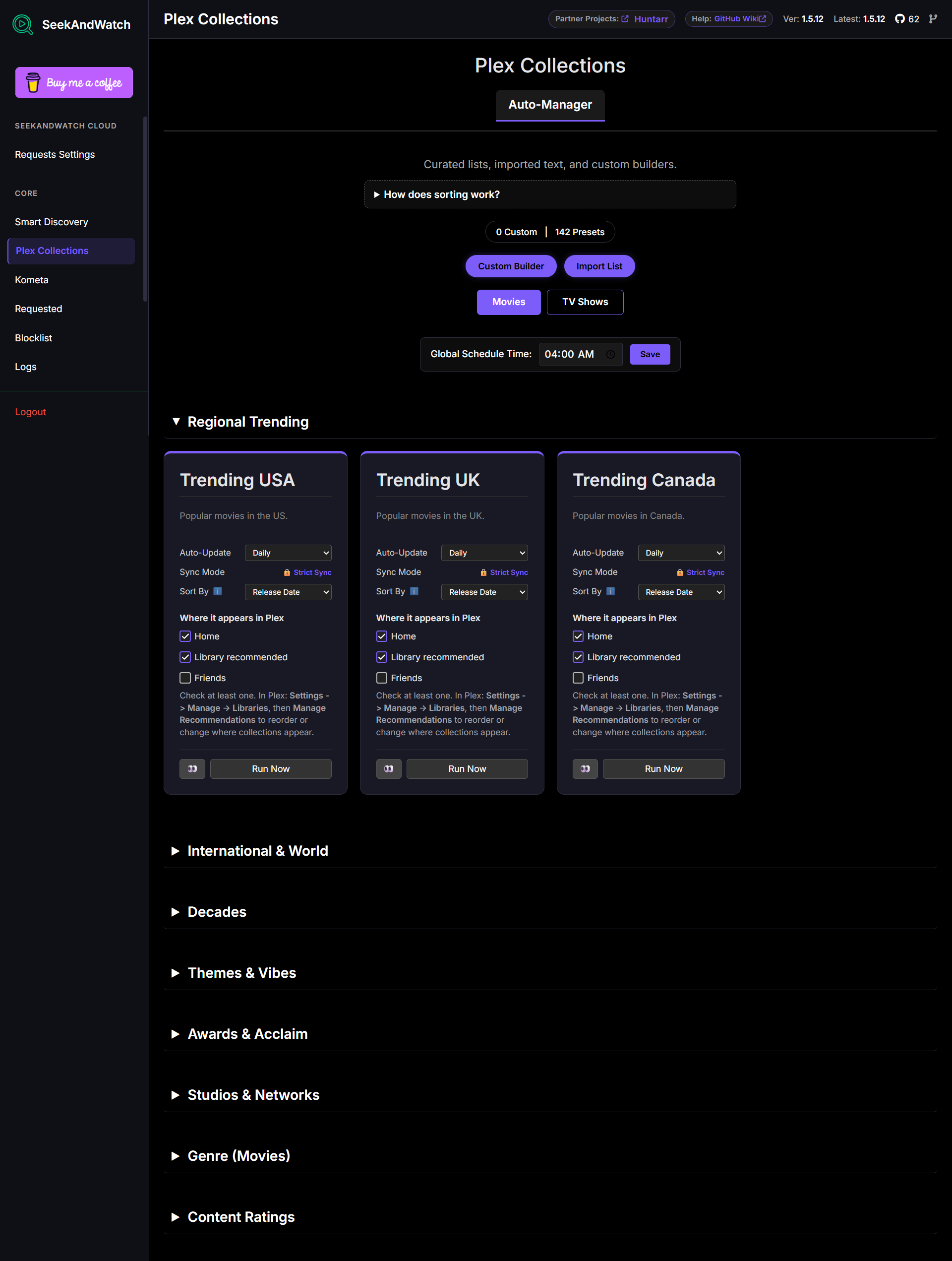Toggle Library recommended in Trending USA

[185, 657]
